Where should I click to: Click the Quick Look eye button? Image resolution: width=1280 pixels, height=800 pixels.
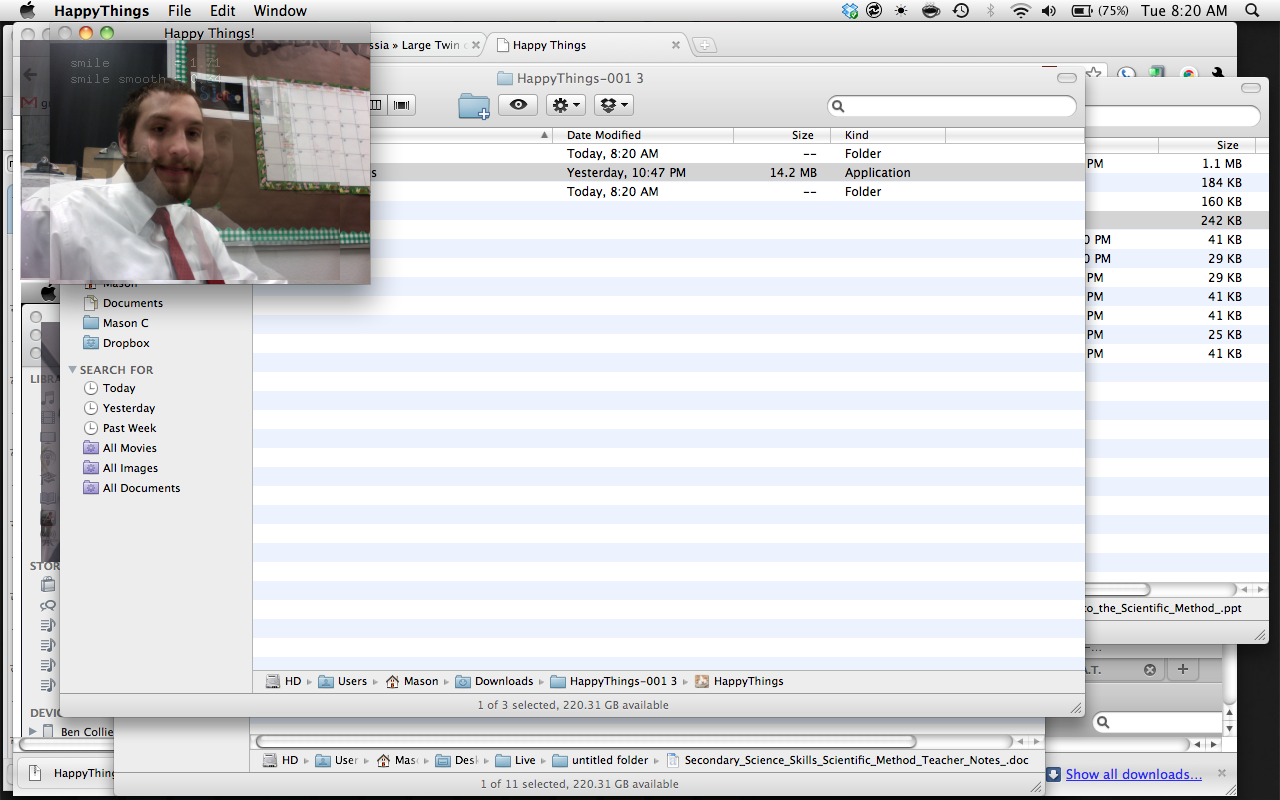[x=518, y=105]
